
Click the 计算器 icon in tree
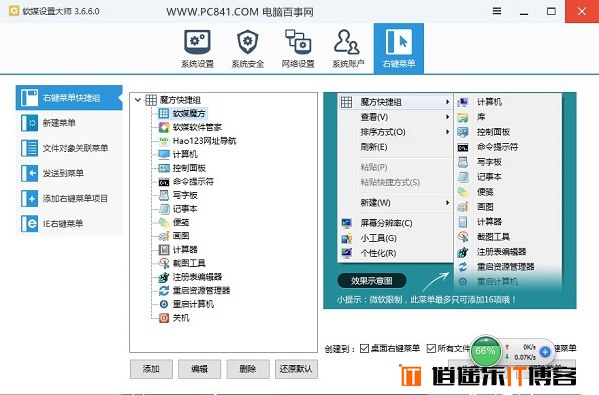click(x=164, y=250)
